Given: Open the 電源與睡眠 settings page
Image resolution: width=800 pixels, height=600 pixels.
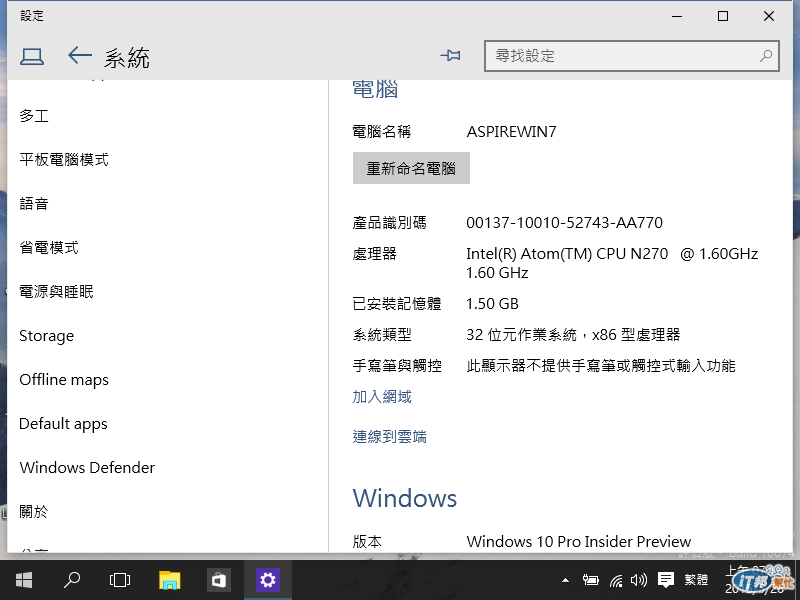Looking at the screenshot, I should pyautogui.click(x=57, y=291).
